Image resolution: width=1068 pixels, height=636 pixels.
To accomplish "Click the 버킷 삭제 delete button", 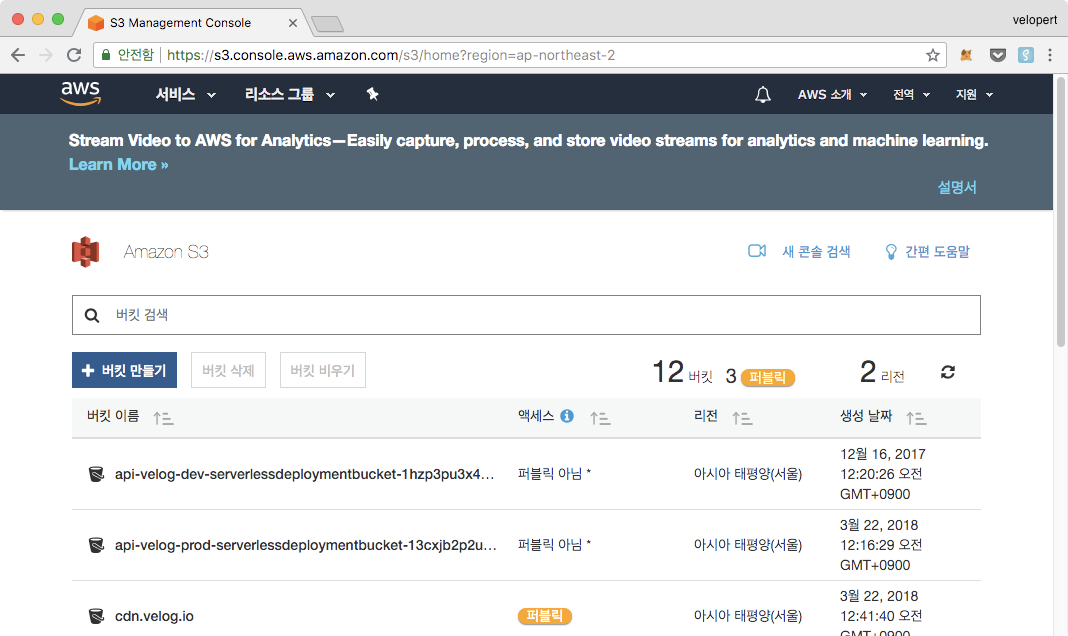I will pyautogui.click(x=228, y=370).
